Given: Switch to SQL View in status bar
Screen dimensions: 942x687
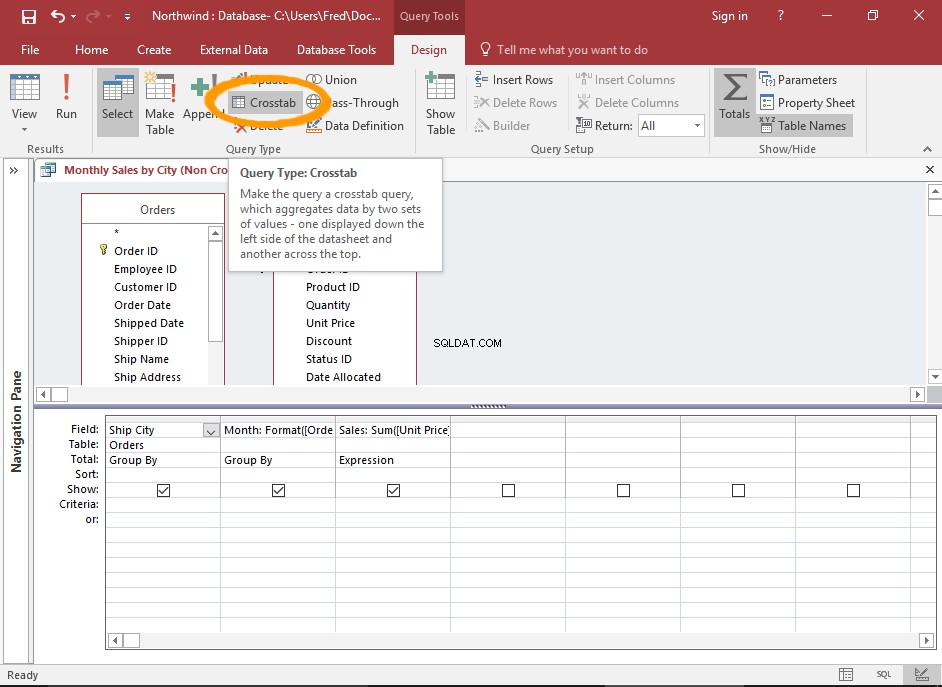Looking at the screenshot, I should pos(884,674).
